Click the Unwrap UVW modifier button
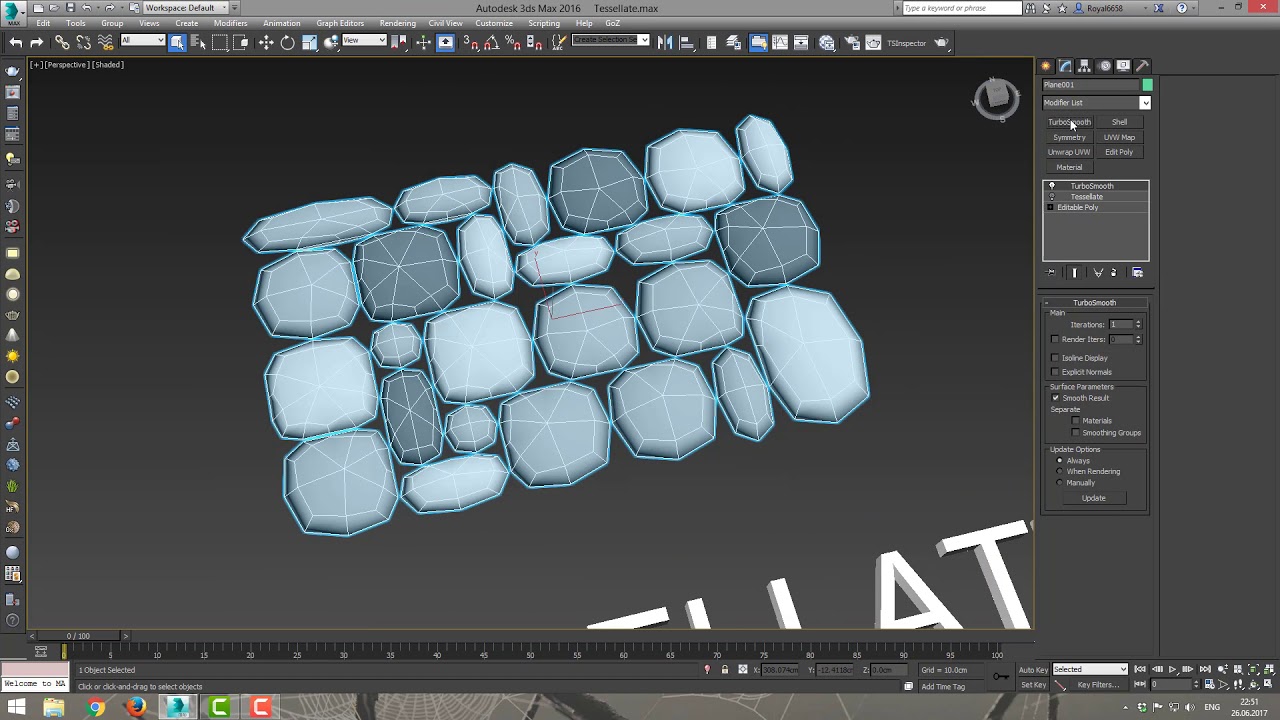Viewport: 1280px width, 720px height. coord(1069,152)
